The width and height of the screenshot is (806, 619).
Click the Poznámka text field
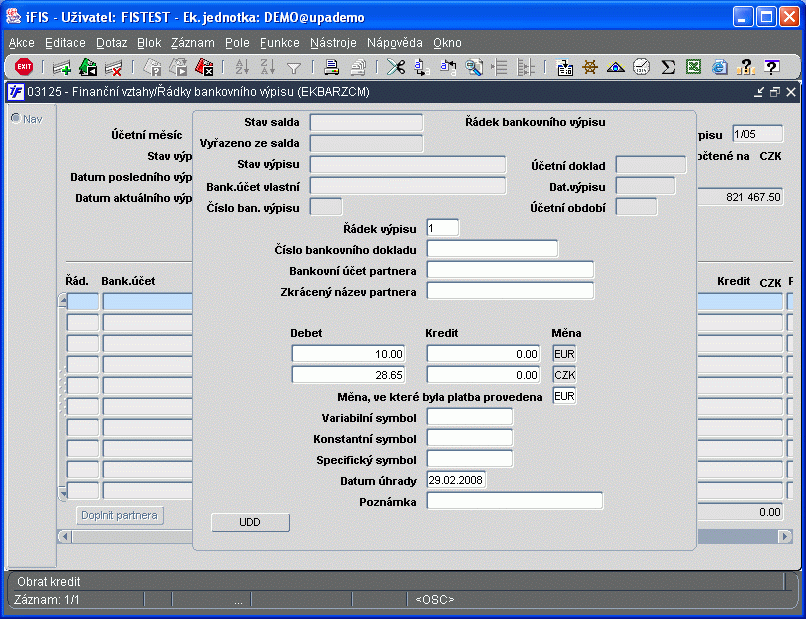(x=515, y=501)
